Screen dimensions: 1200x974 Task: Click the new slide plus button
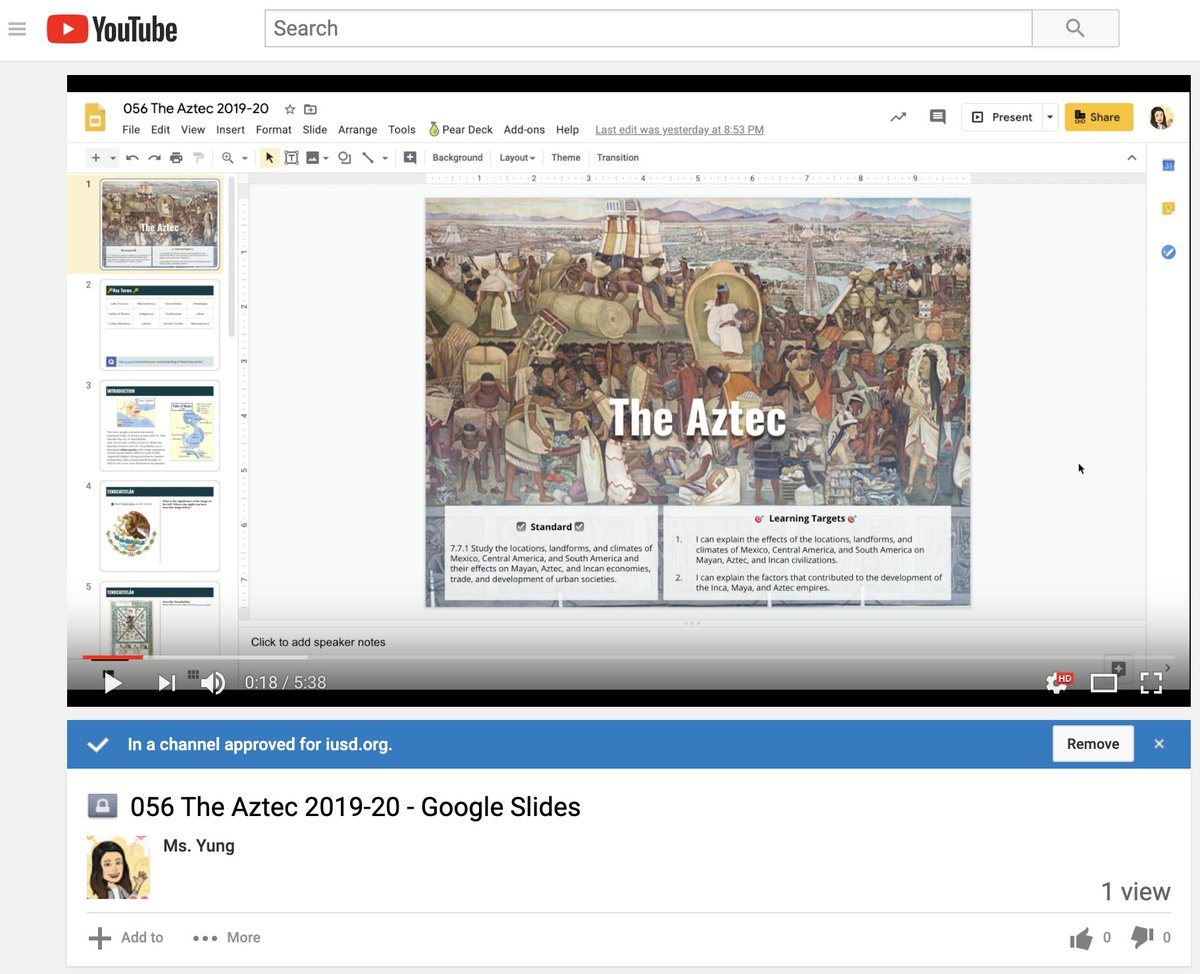point(96,158)
